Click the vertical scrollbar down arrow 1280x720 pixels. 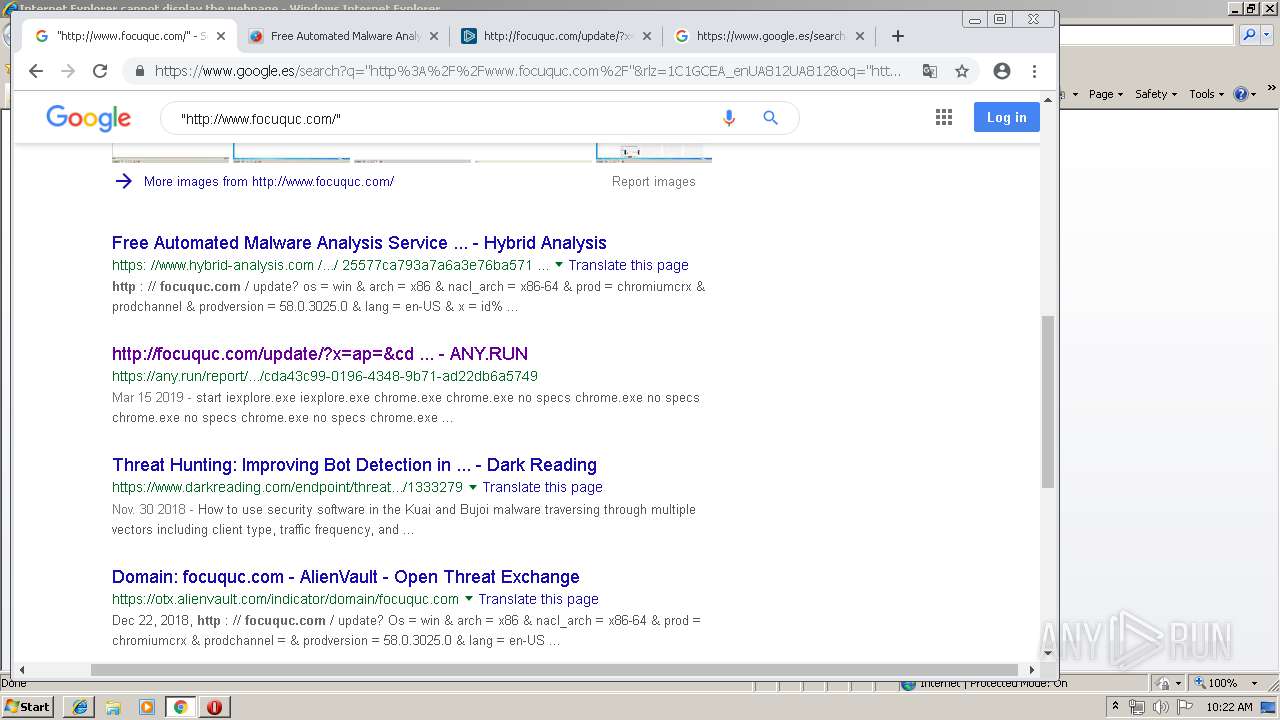pyautogui.click(x=1048, y=653)
